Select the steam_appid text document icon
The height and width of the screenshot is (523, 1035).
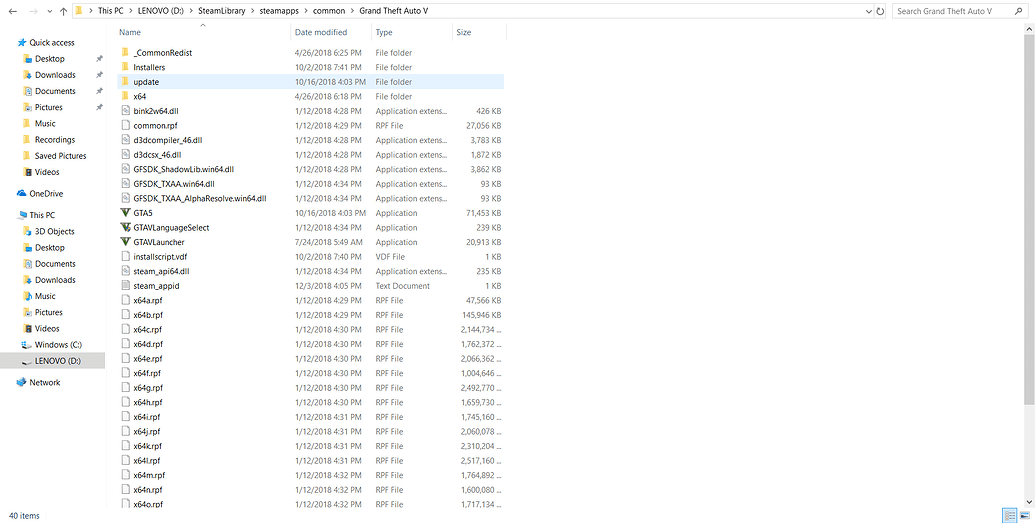(x=125, y=286)
